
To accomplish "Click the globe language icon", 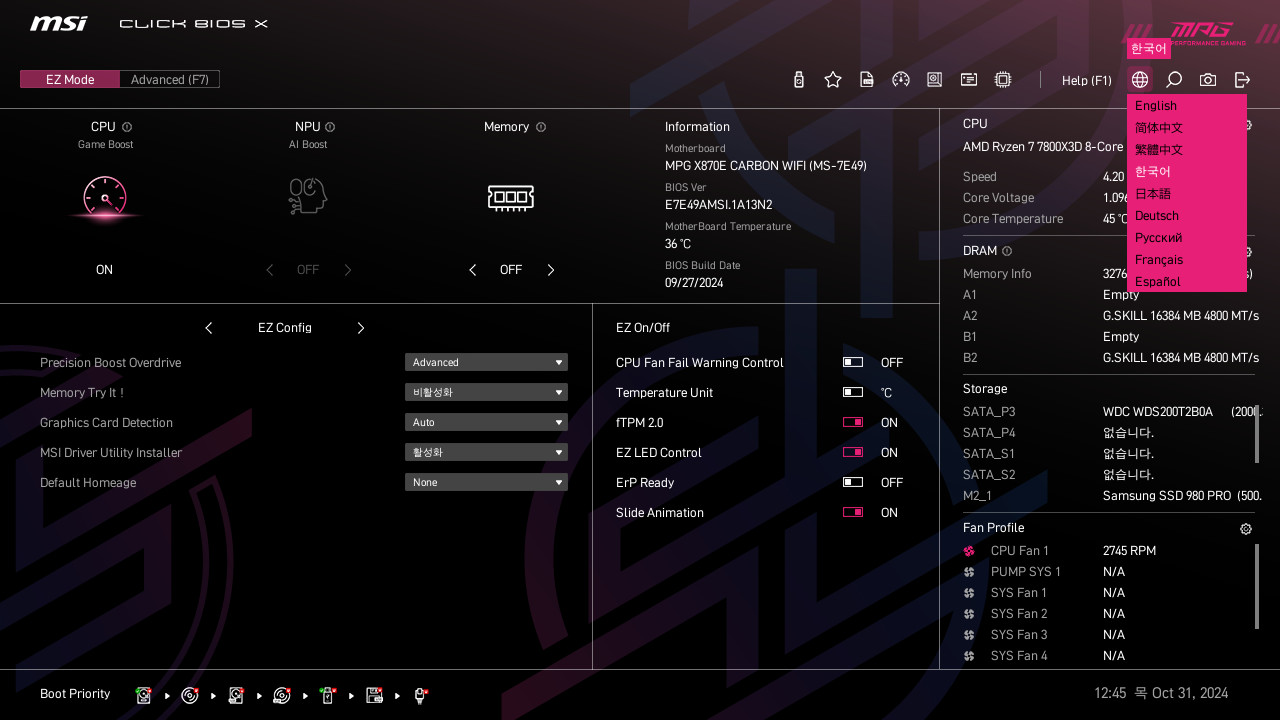I will pyautogui.click(x=1140, y=80).
